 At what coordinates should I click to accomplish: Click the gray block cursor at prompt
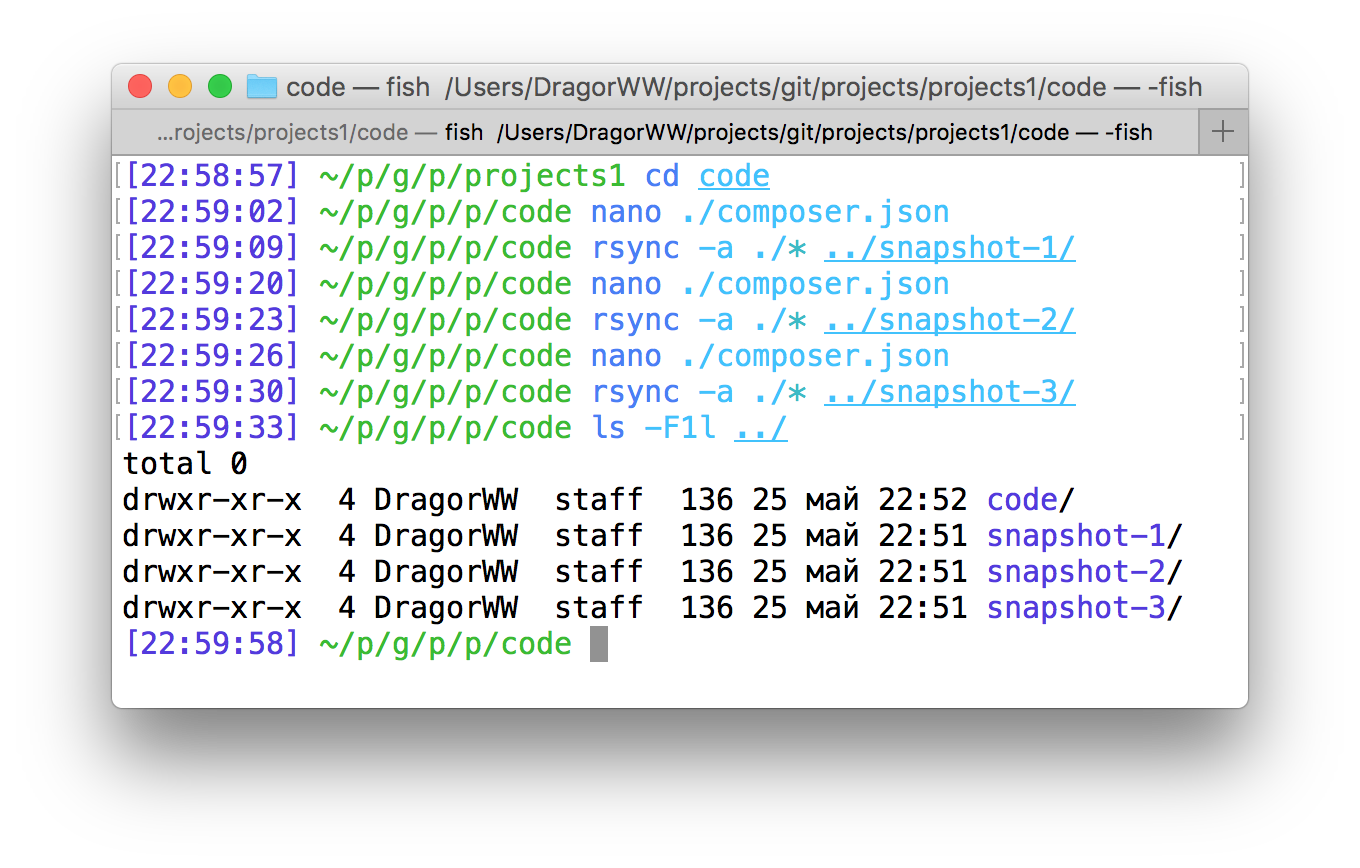(x=599, y=644)
